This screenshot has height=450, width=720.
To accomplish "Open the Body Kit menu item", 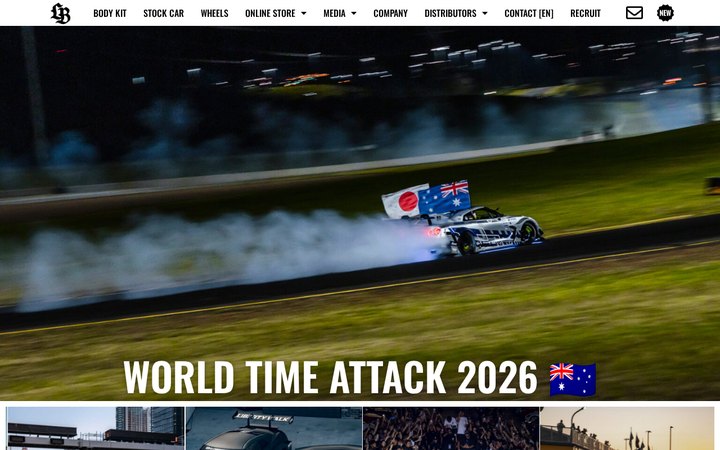I will pyautogui.click(x=110, y=13).
